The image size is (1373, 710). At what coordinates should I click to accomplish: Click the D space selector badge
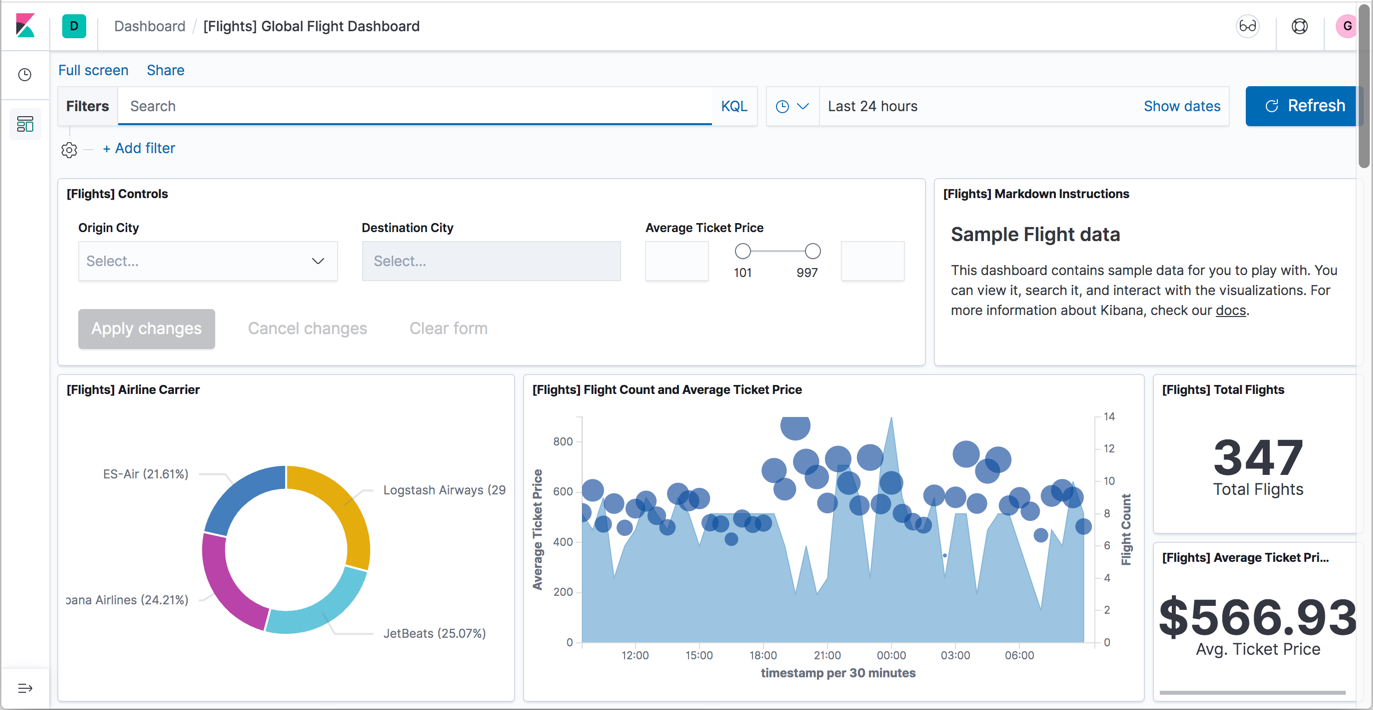tap(74, 26)
